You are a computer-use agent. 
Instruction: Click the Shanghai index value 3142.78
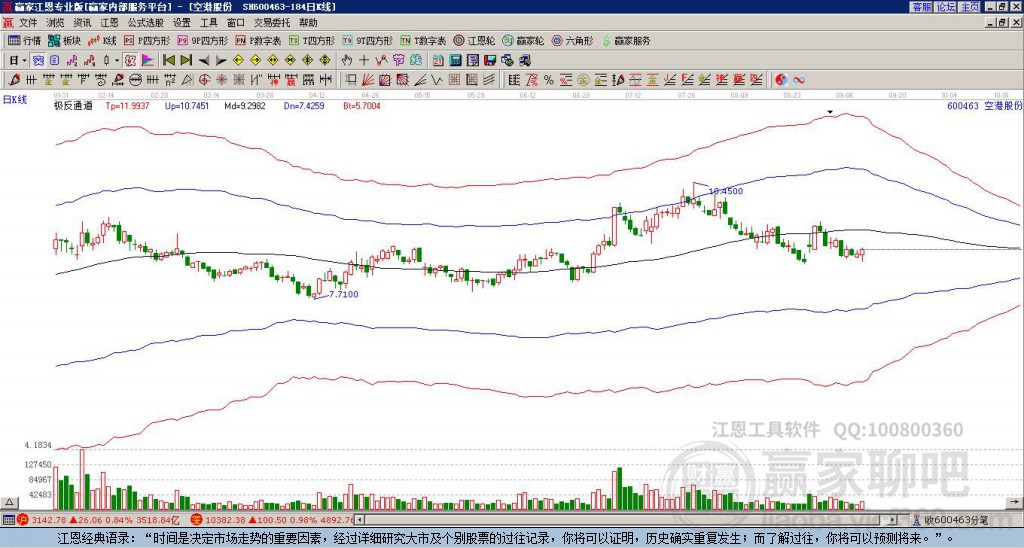pyautogui.click(x=48, y=520)
